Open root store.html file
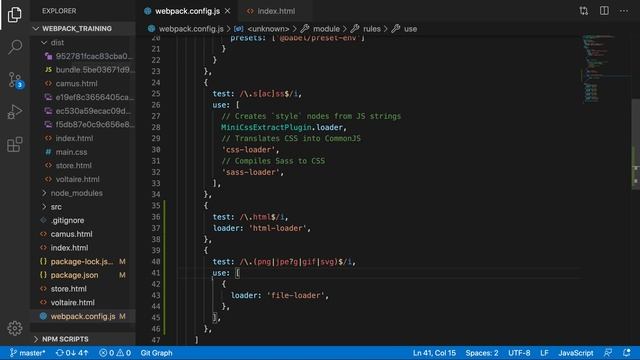This screenshot has height=360, width=640. pos(83,289)
